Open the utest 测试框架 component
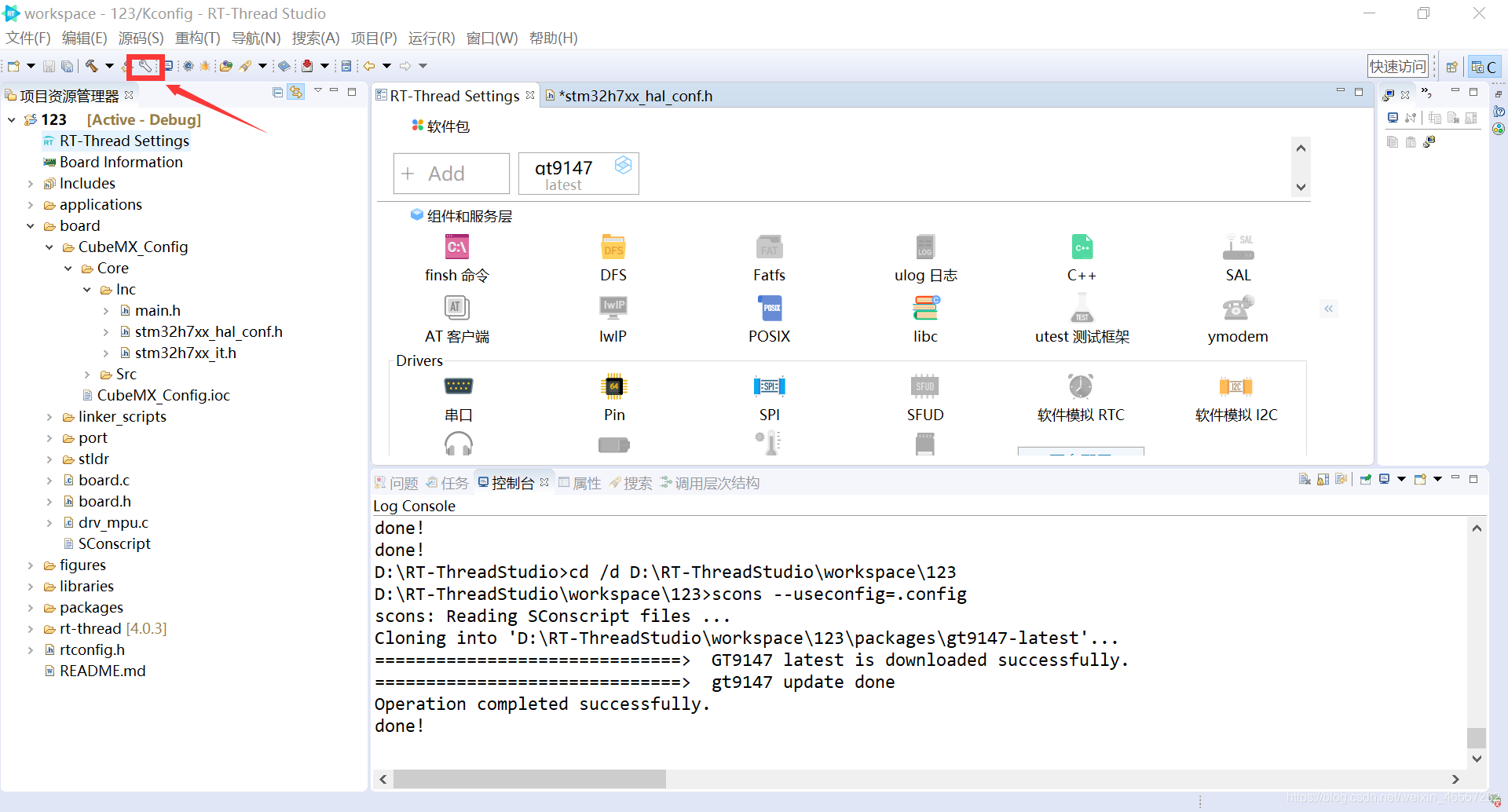Image resolution: width=1508 pixels, height=812 pixels. pos(1082,320)
